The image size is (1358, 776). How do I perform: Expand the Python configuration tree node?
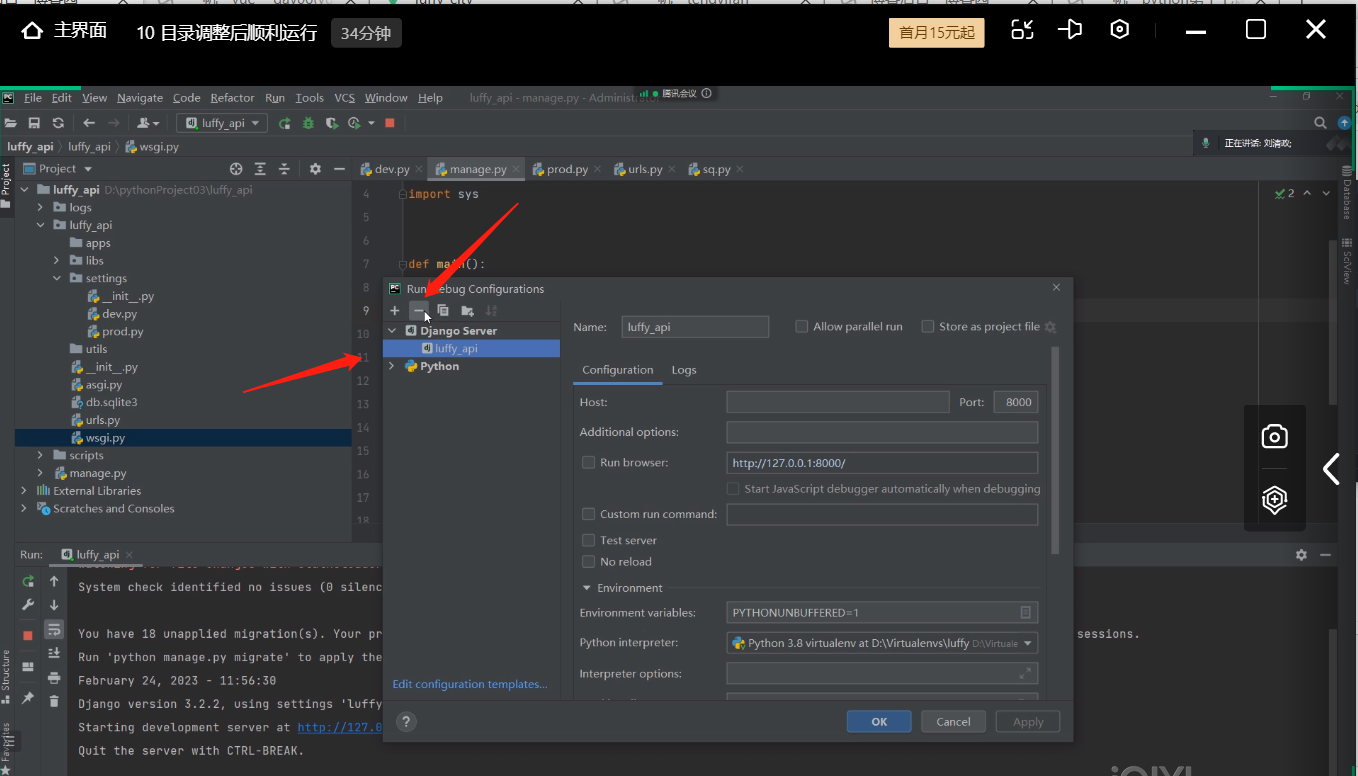coord(392,367)
